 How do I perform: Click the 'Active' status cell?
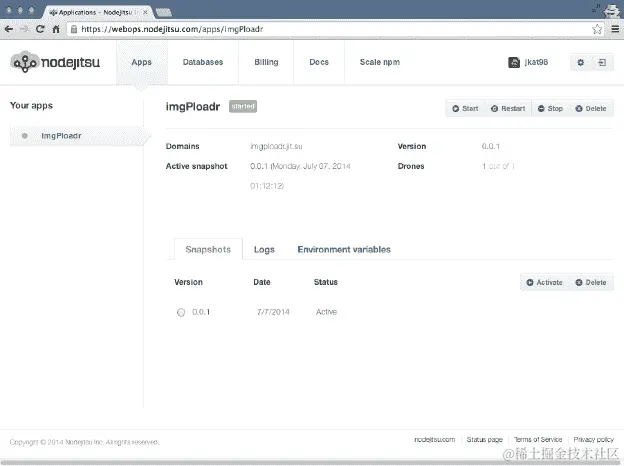[326, 312]
